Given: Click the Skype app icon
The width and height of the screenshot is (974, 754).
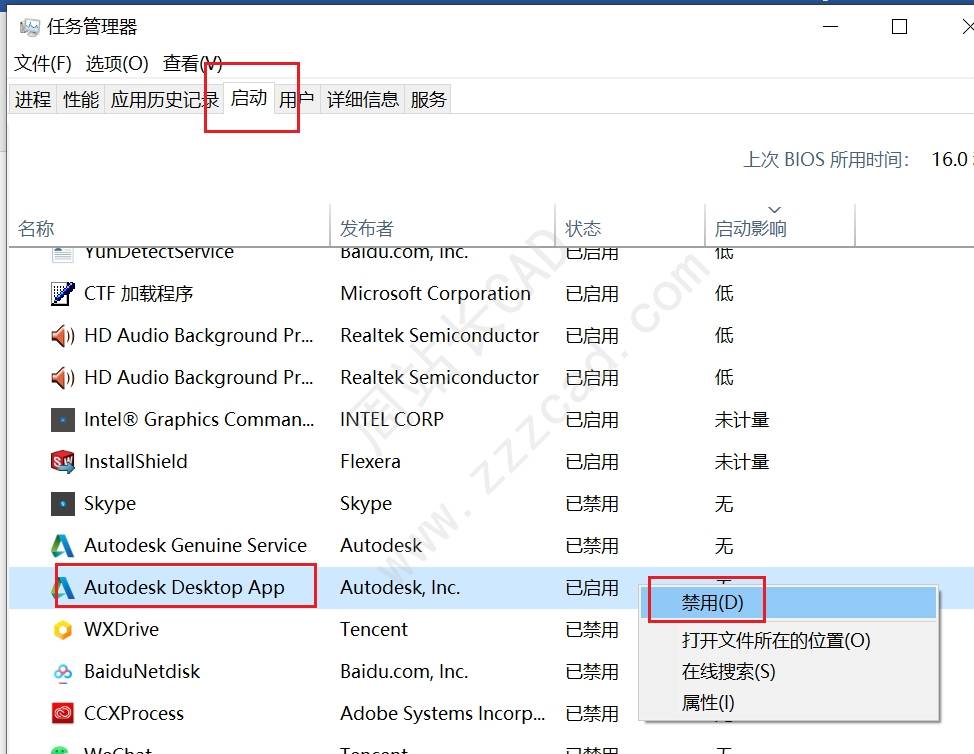Looking at the screenshot, I should [62, 504].
